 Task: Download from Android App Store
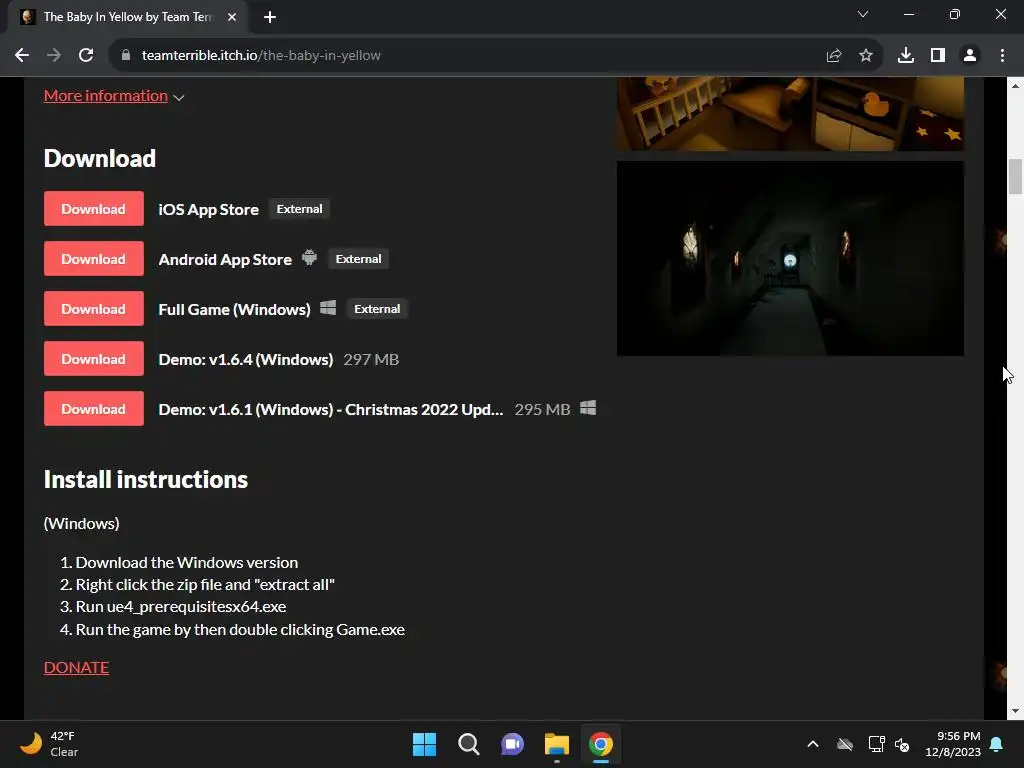coord(93,259)
